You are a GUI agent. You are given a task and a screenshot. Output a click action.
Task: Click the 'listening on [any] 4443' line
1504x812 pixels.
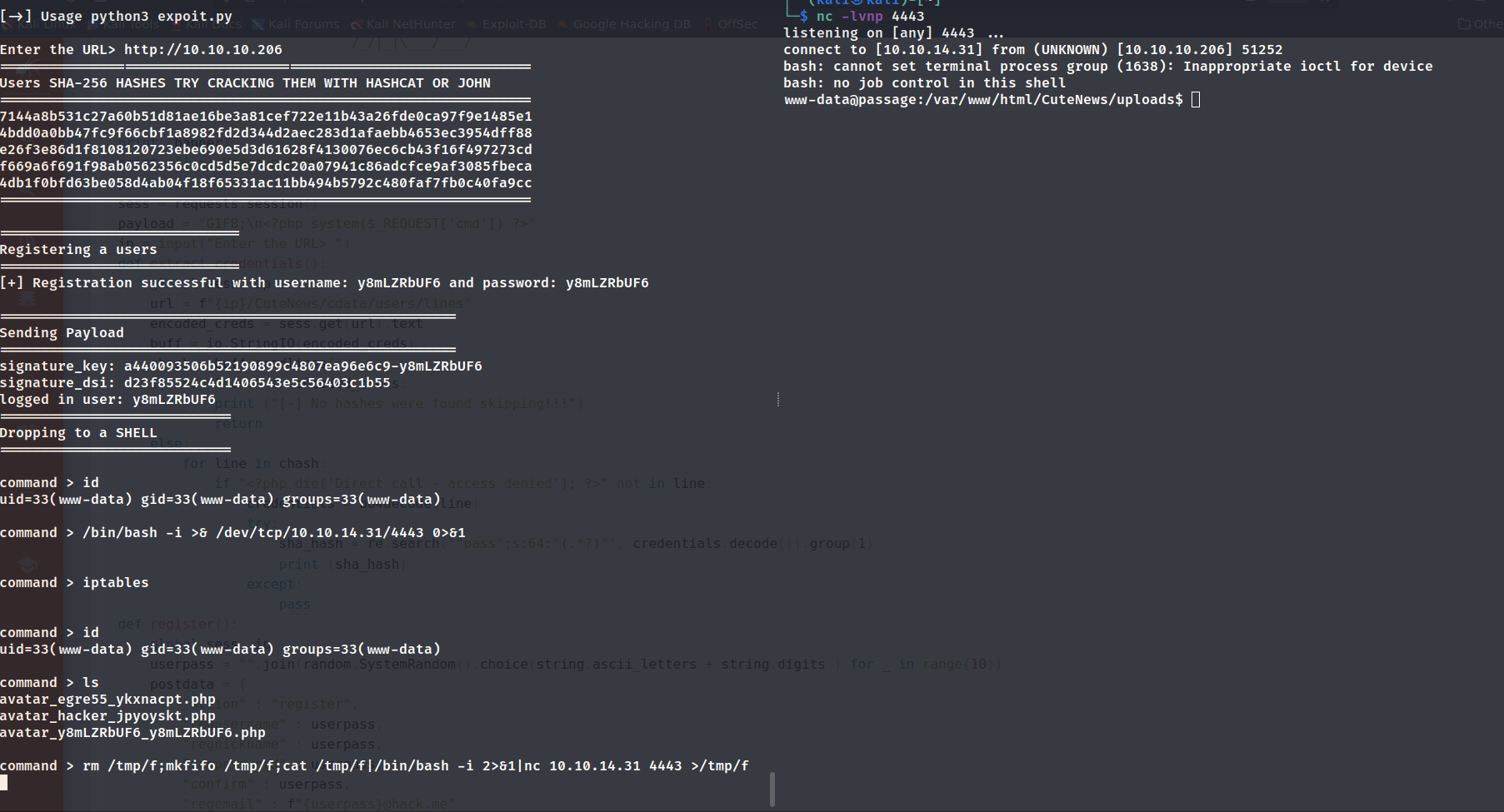[893, 32]
